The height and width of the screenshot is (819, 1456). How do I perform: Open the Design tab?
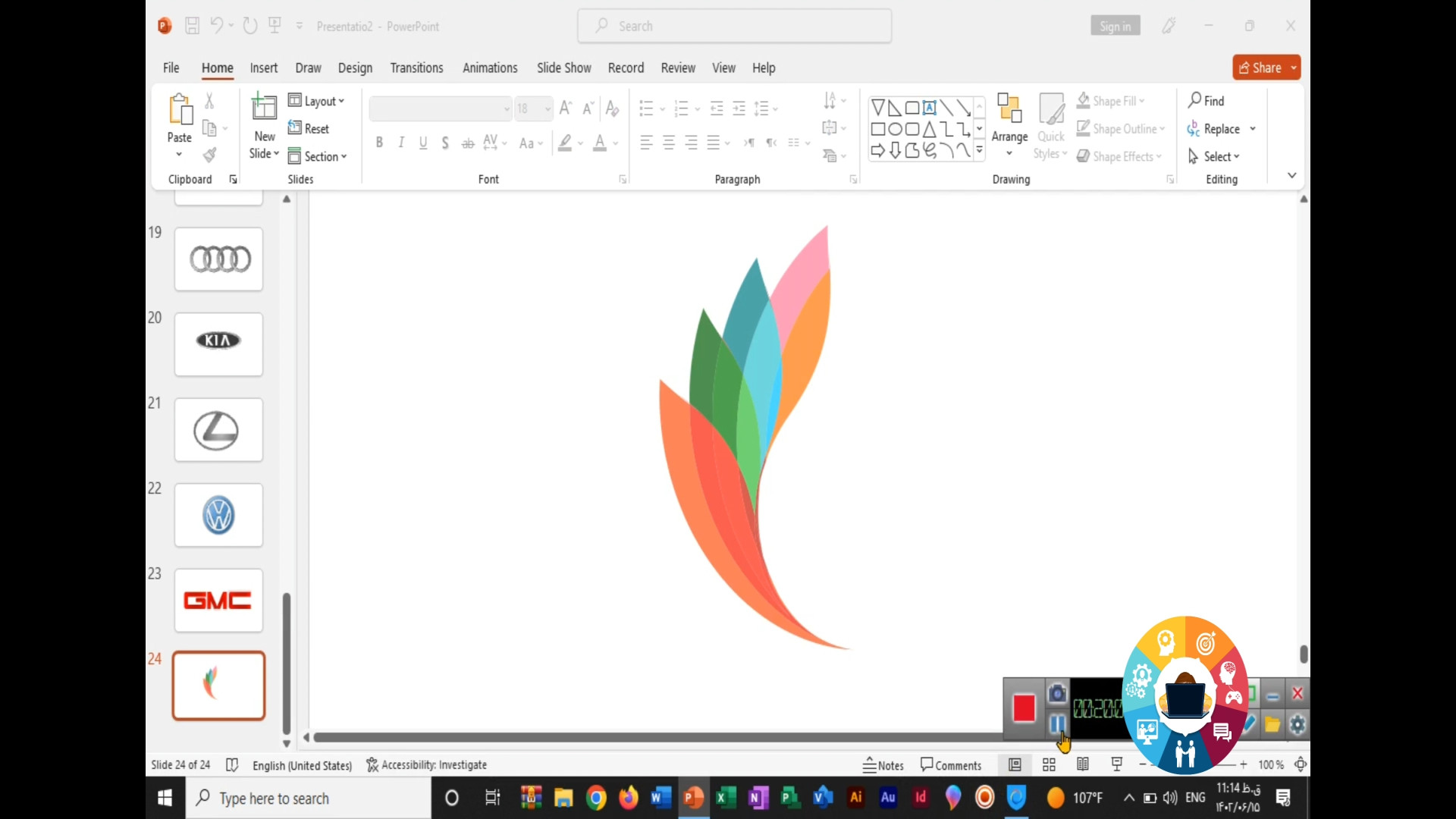(355, 67)
